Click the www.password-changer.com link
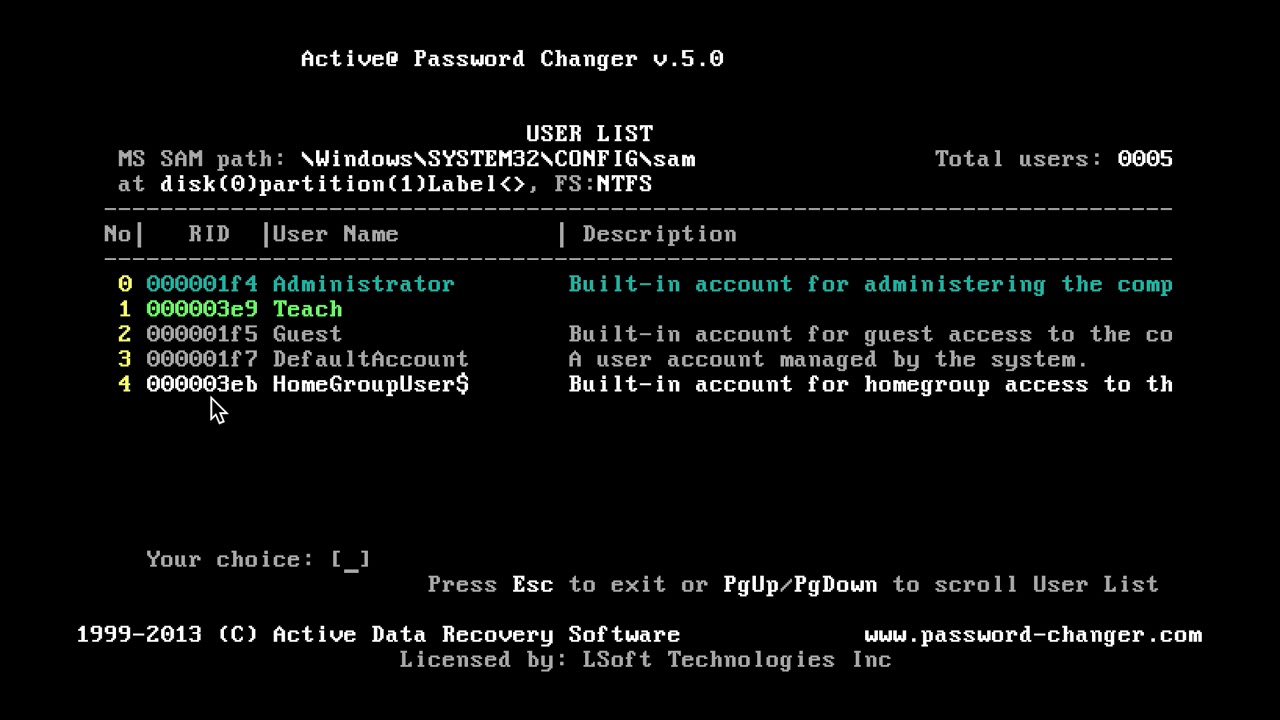1280x720 pixels. [1033, 635]
